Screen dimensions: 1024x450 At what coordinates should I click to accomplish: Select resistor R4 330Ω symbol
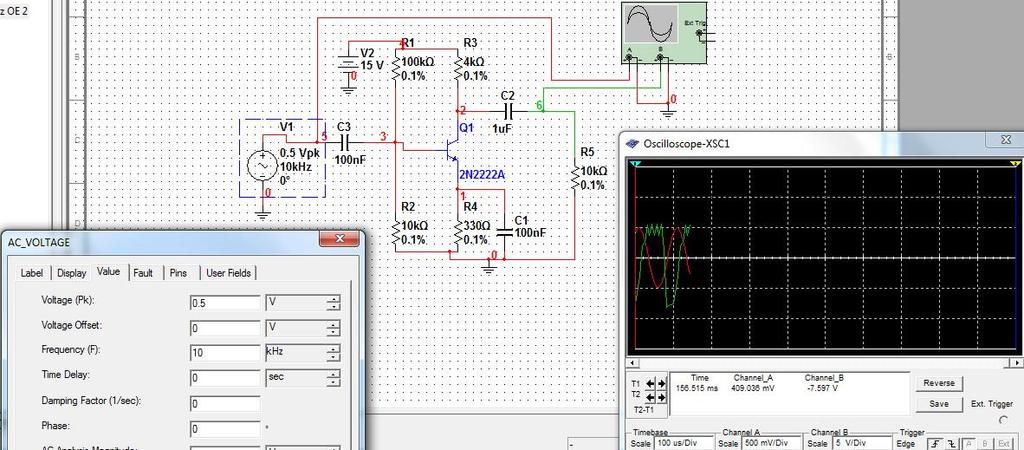(x=458, y=233)
